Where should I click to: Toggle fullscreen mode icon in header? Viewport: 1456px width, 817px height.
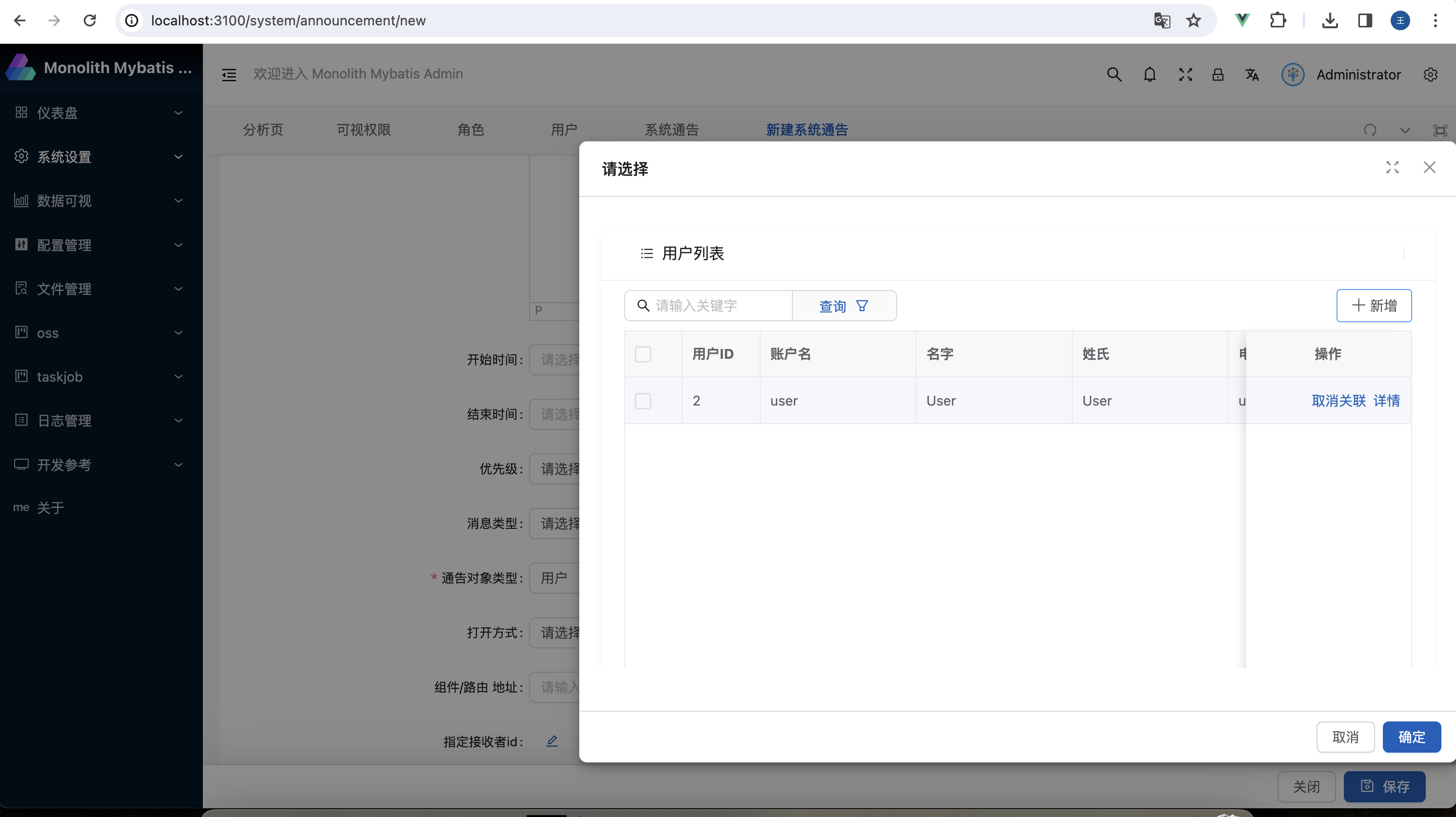click(1185, 75)
